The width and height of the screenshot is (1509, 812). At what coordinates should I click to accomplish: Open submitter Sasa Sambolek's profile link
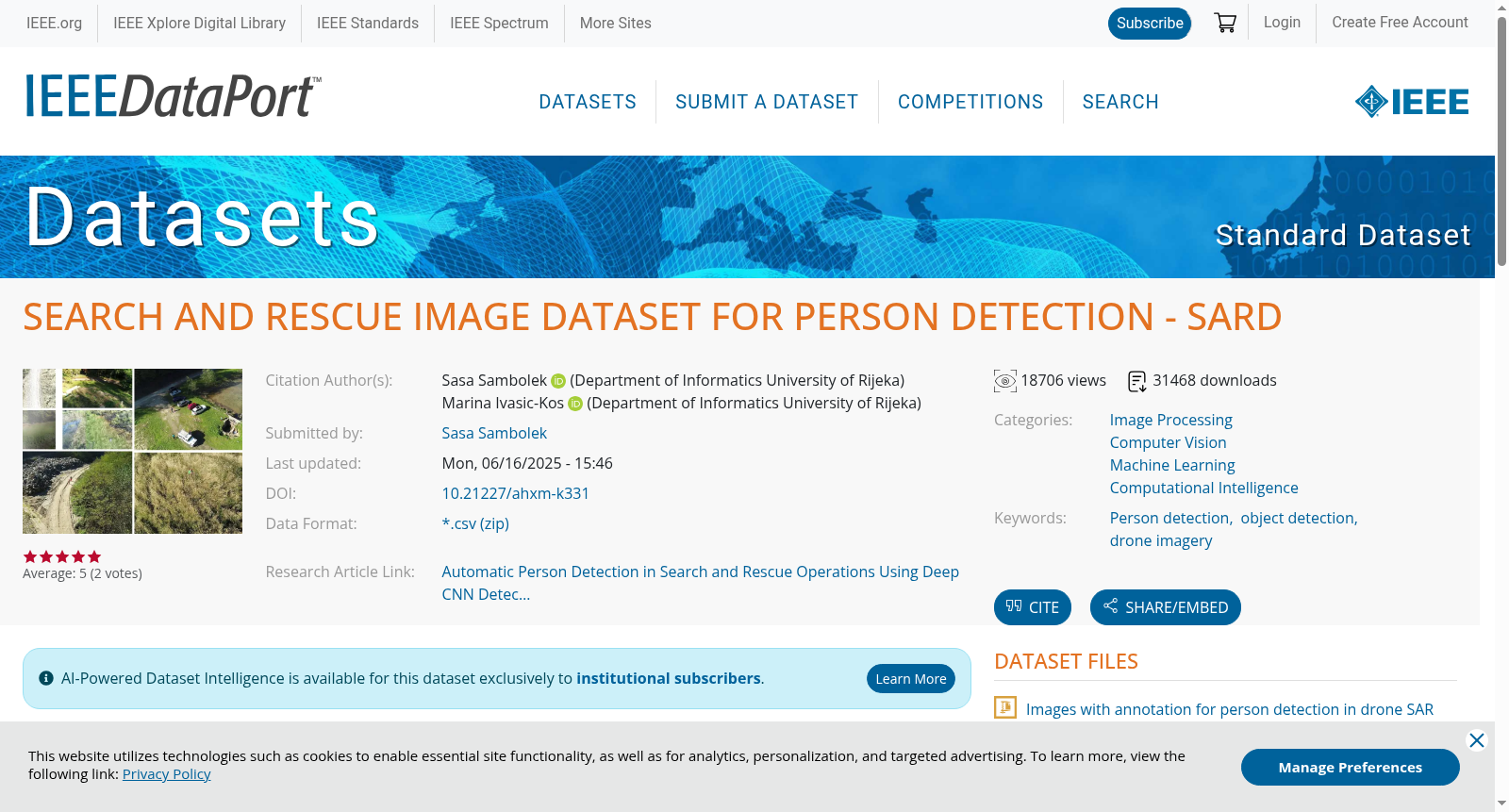(494, 433)
